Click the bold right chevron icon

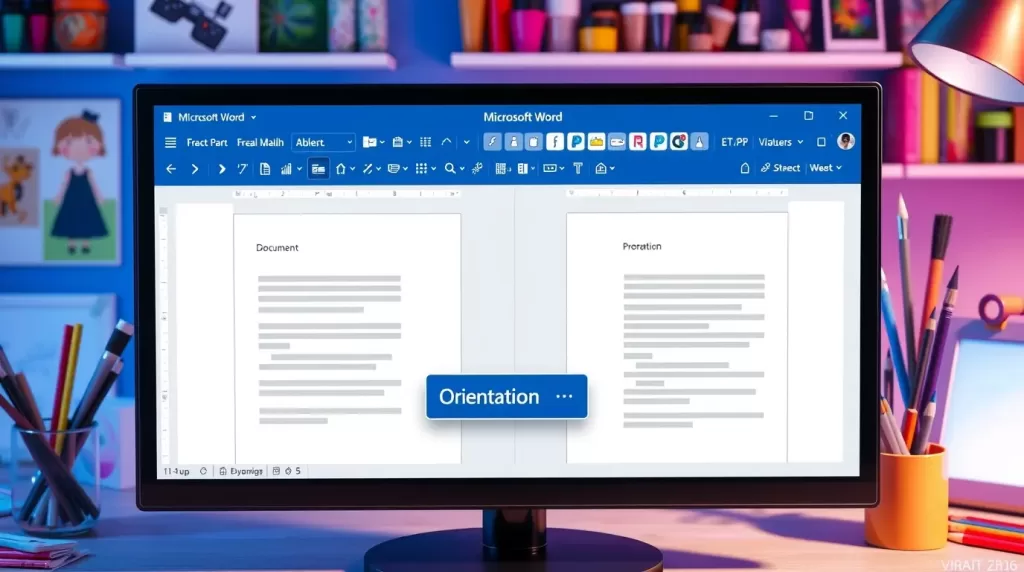click(222, 168)
